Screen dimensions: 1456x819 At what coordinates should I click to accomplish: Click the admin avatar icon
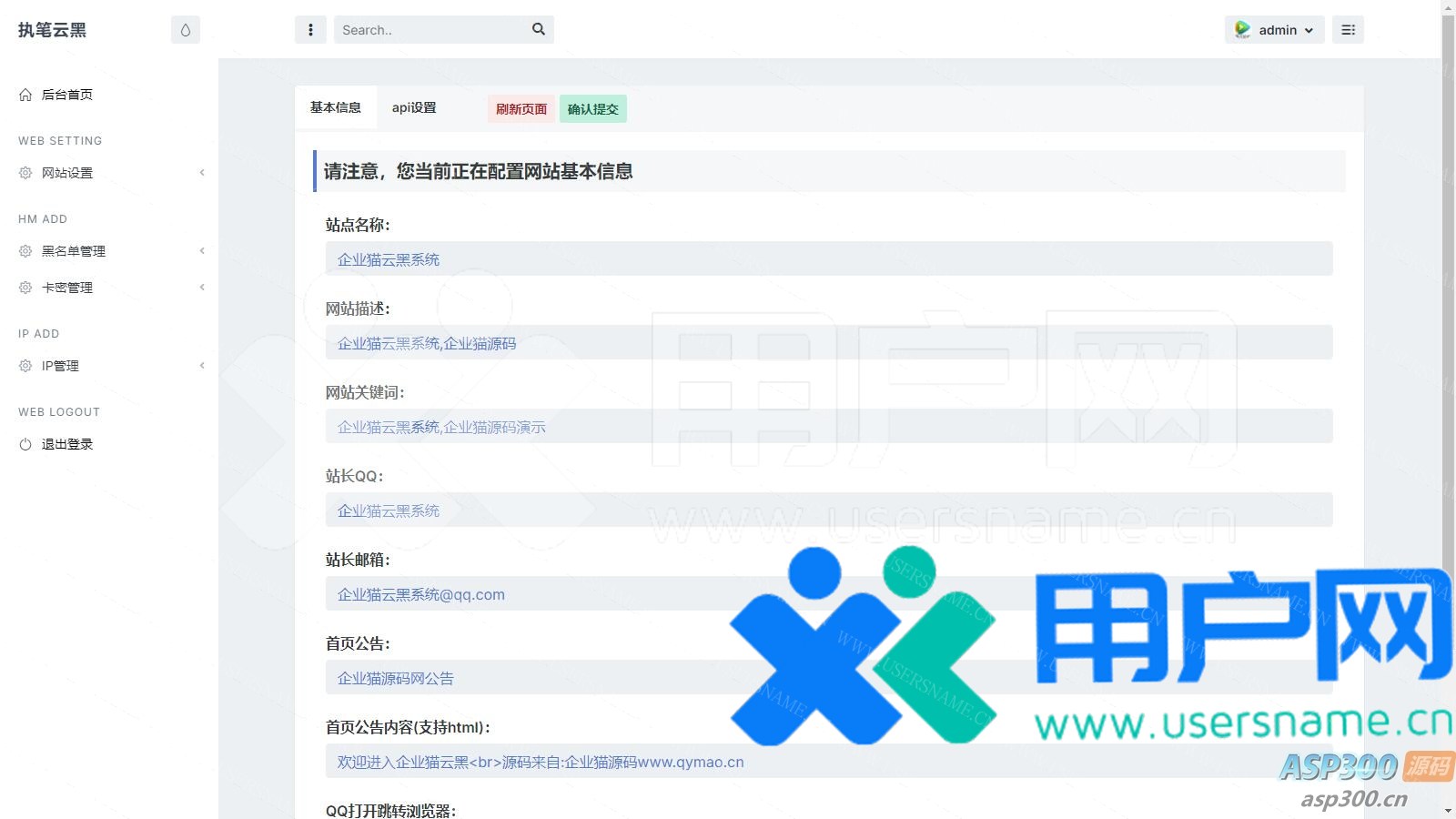1242,30
